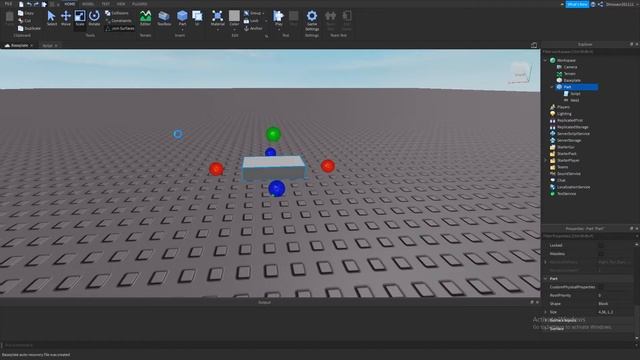Open the Toolbox
The height and width of the screenshot is (360, 640).
tap(164, 18)
